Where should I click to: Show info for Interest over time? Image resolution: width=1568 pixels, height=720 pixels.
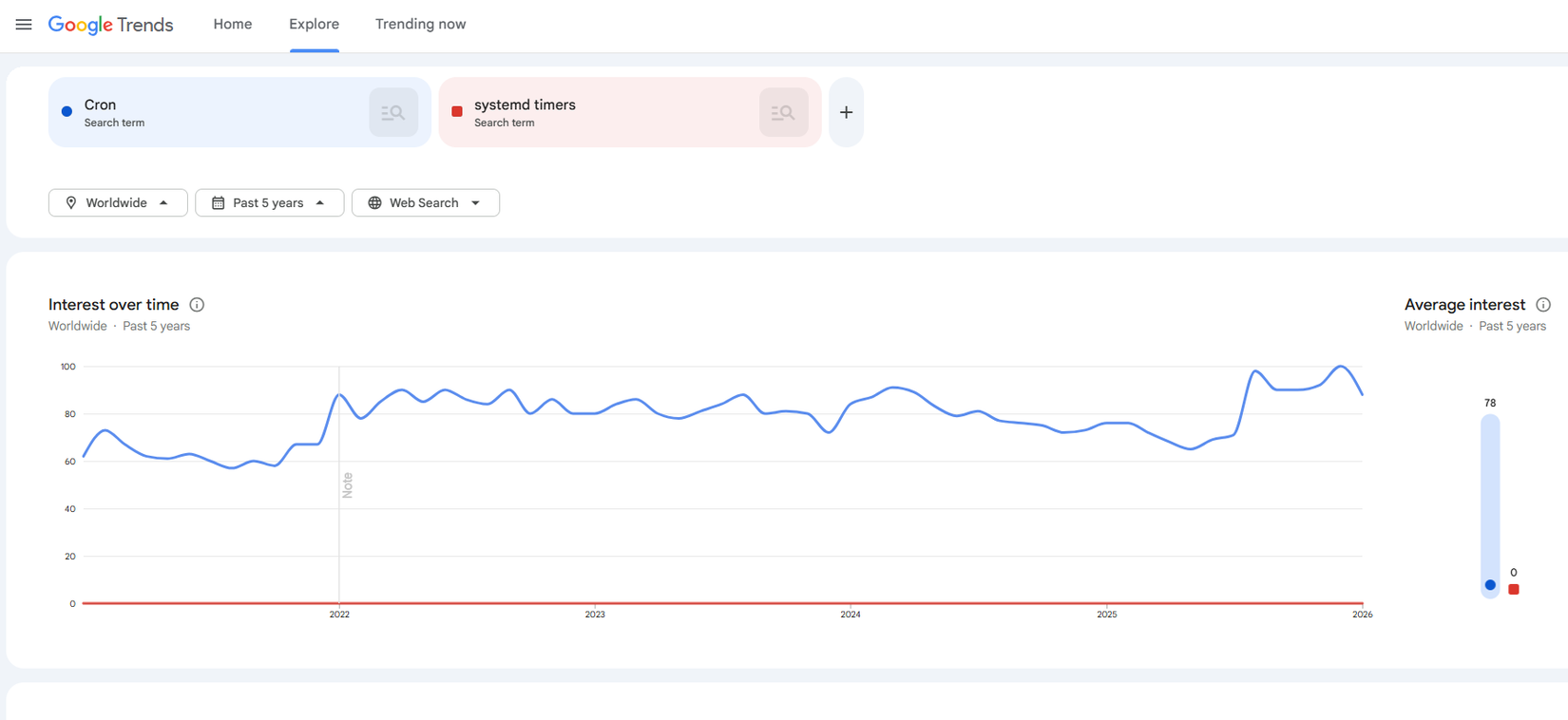point(197,305)
